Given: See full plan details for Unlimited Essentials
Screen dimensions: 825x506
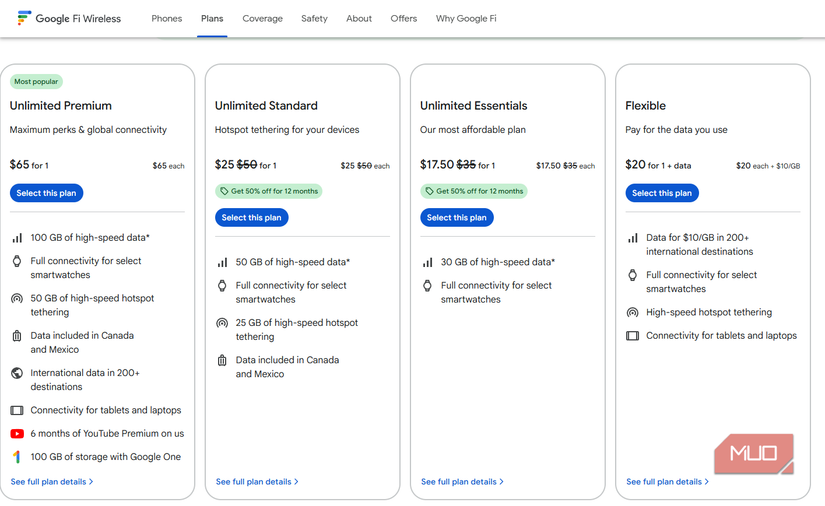Looking at the screenshot, I should [462, 482].
